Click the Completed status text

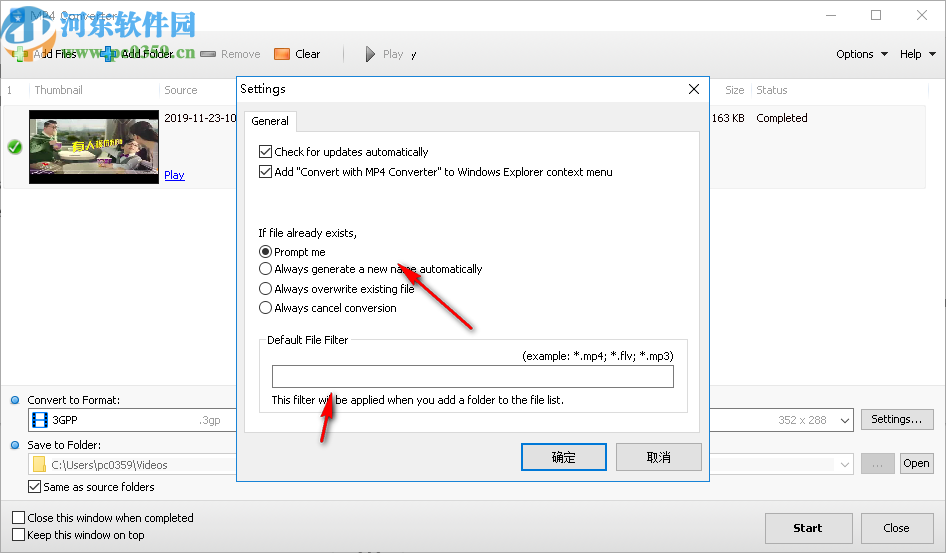[782, 118]
